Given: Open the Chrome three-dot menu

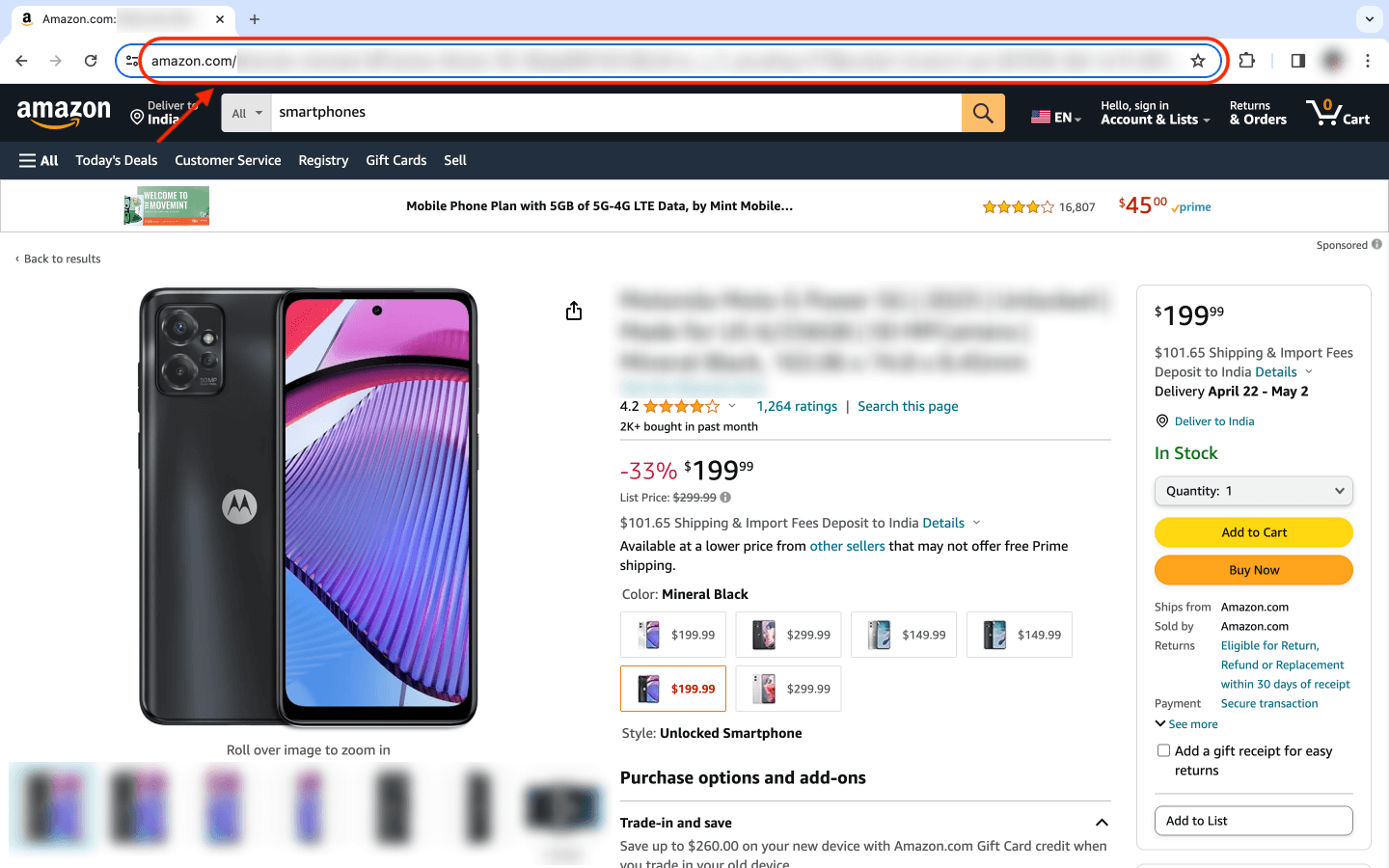Looking at the screenshot, I should pyautogui.click(x=1368, y=61).
